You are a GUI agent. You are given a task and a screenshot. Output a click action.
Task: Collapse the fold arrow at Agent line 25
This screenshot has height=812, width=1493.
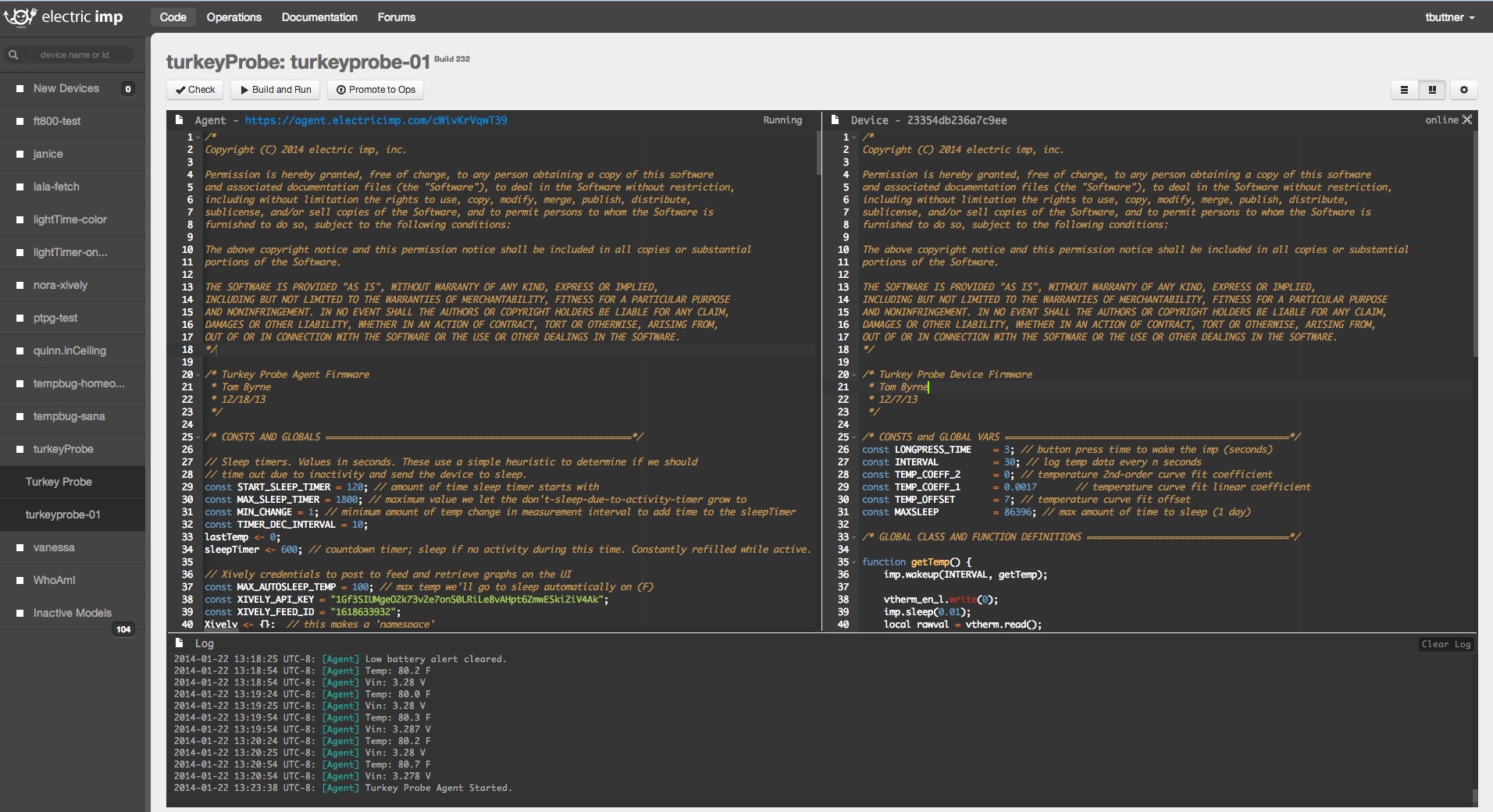(x=198, y=437)
